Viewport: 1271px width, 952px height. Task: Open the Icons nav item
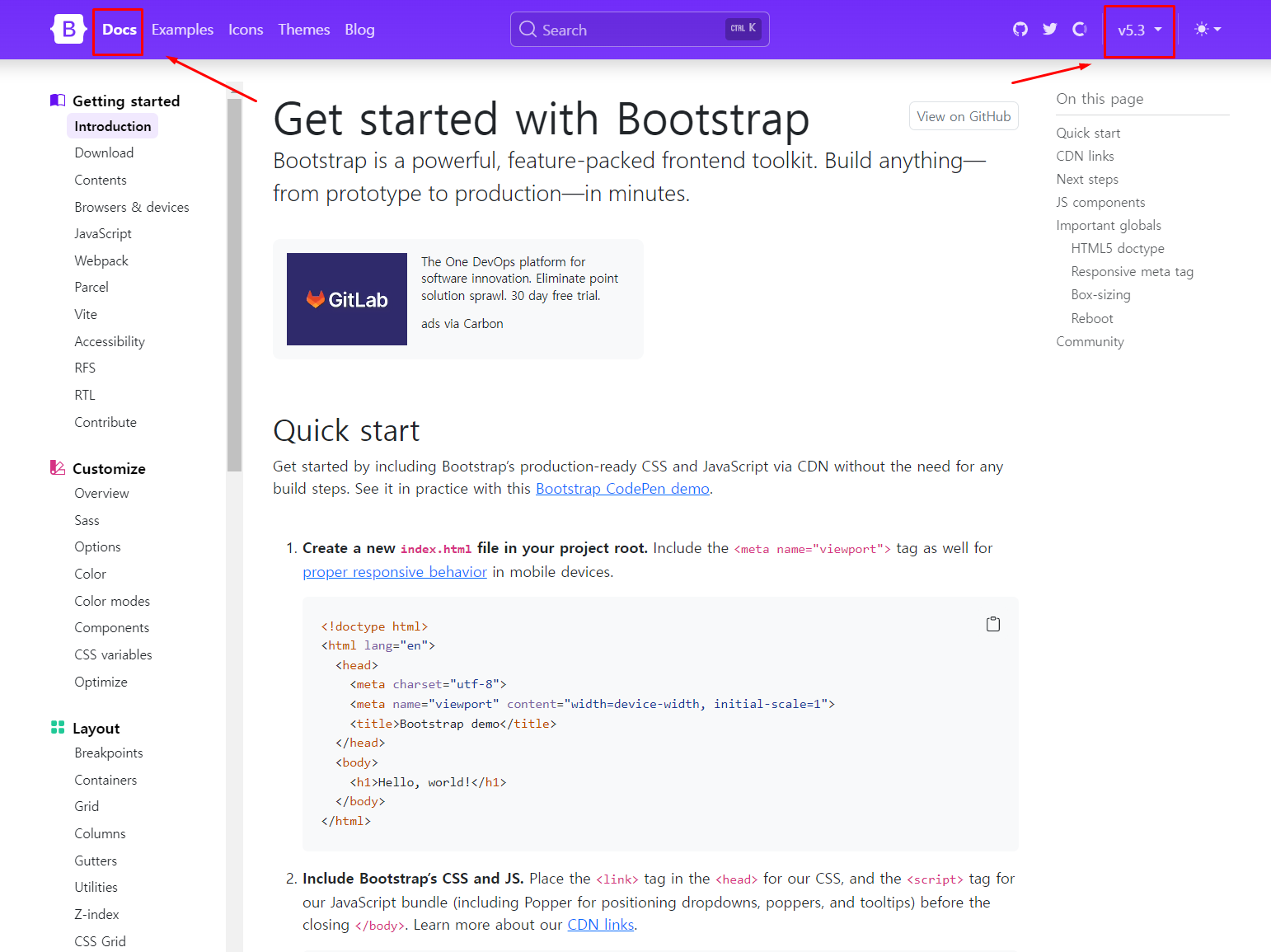tap(246, 30)
